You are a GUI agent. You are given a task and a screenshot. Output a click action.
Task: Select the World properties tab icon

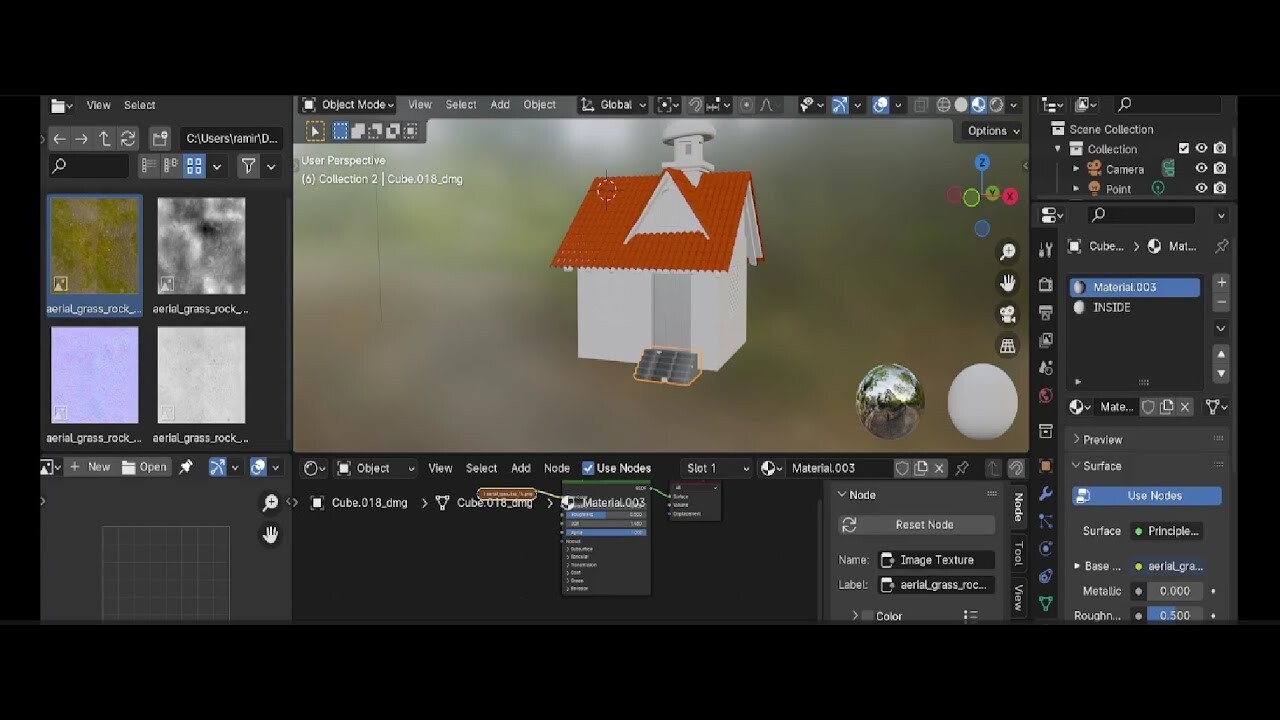[x=1045, y=395]
